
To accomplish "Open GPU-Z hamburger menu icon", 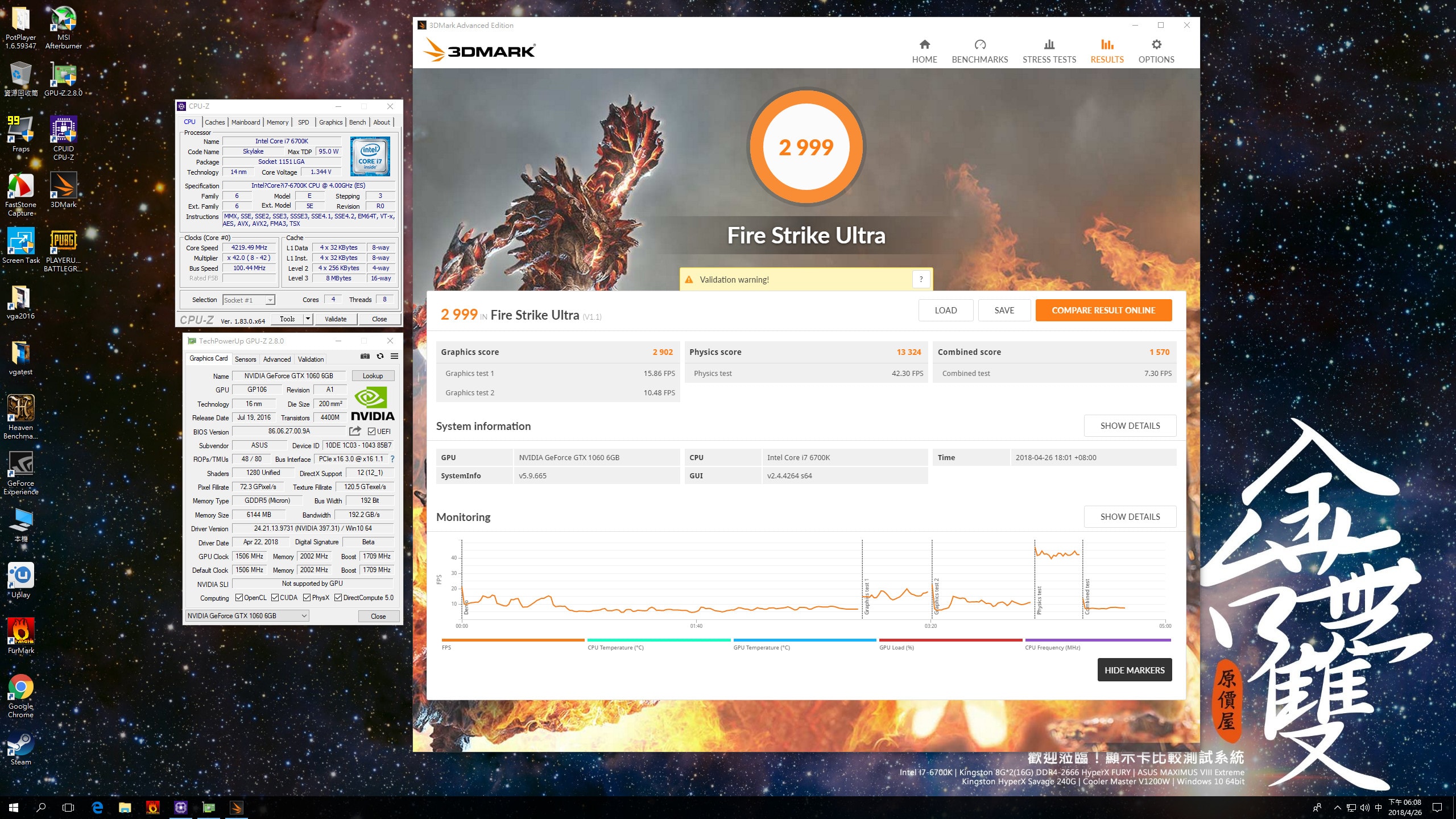I will pos(394,357).
